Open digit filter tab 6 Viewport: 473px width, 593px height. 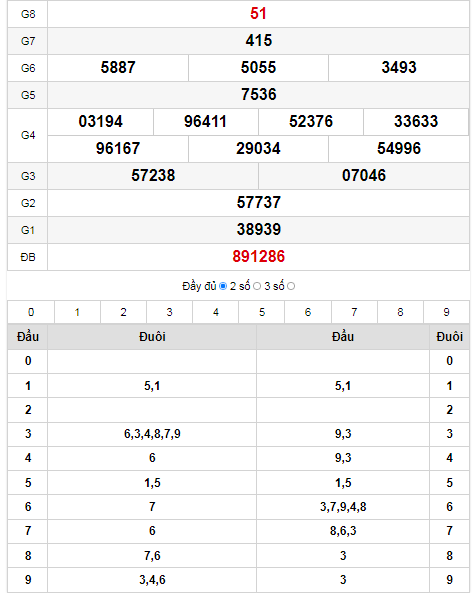pos(308,312)
